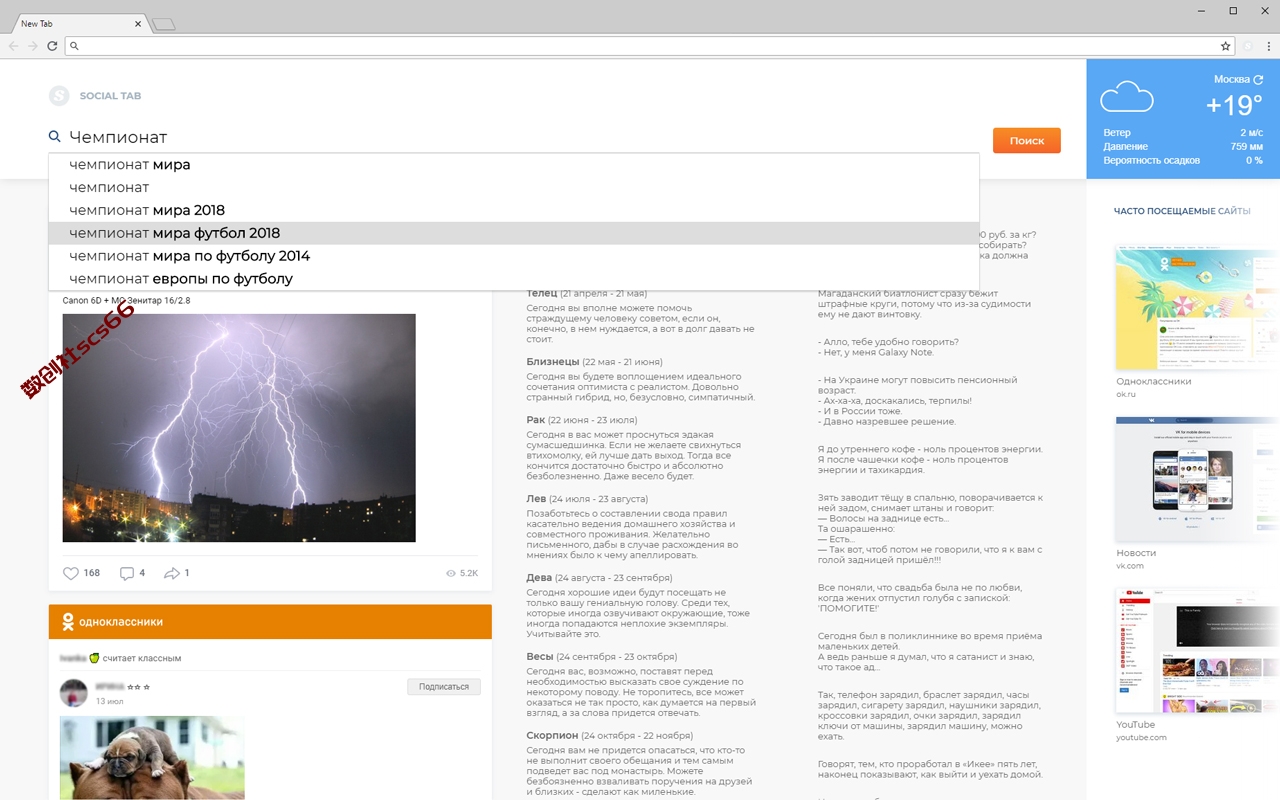Click the Canon 6D caption text
Screen dimensions: 1280x800
(x=126, y=300)
